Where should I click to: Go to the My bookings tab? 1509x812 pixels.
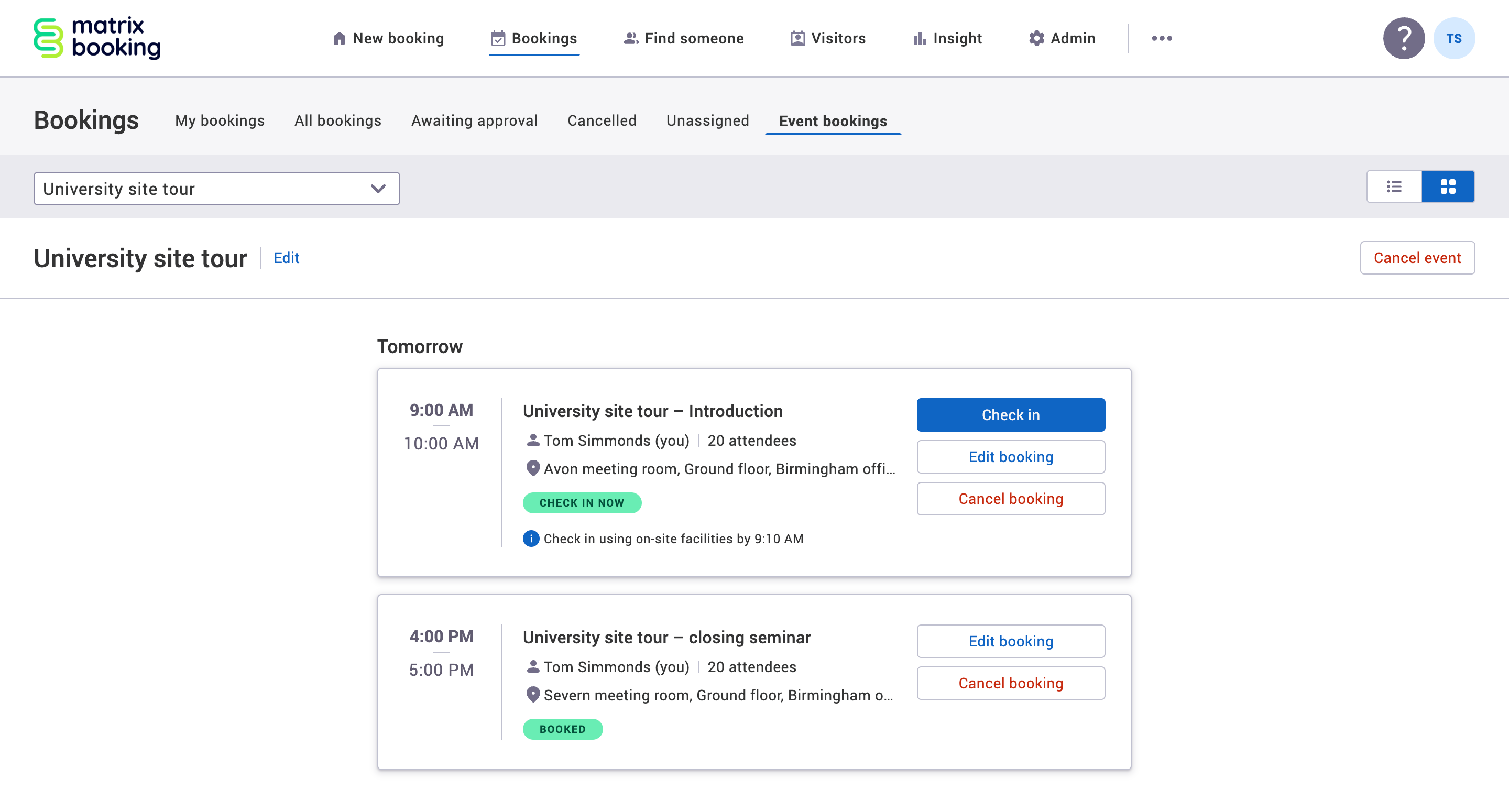[x=220, y=120]
